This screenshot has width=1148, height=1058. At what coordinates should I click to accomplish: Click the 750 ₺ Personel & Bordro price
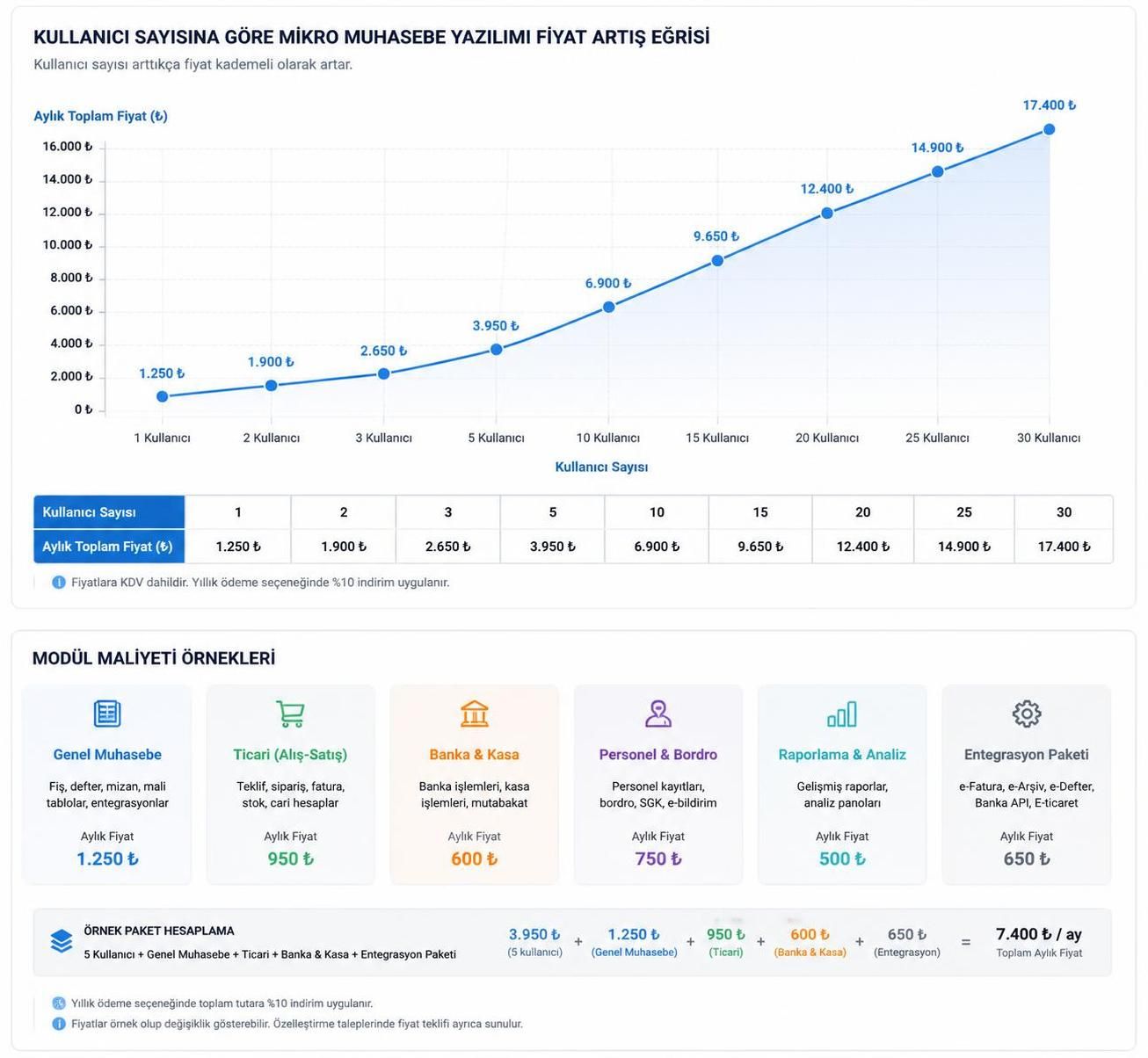point(658,859)
